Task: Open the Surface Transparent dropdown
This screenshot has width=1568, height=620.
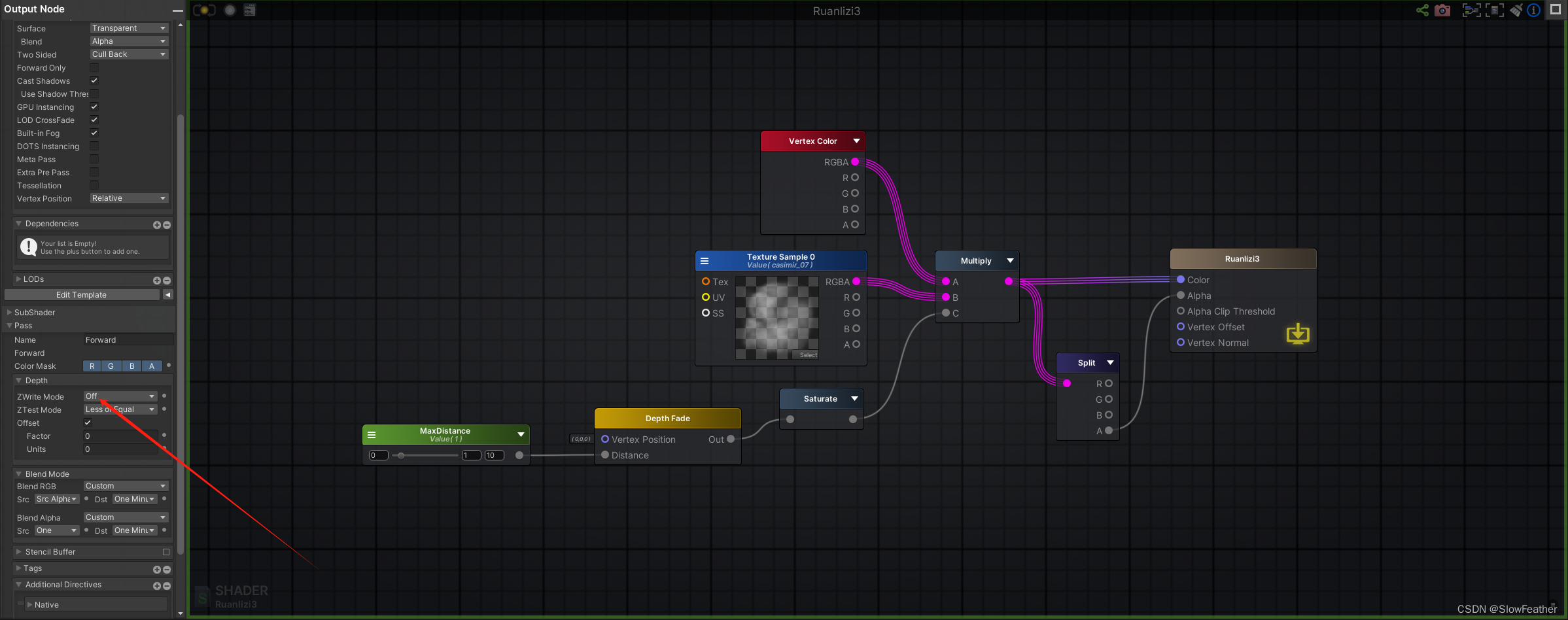Action: pyautogui.click(x=129, y=28)
